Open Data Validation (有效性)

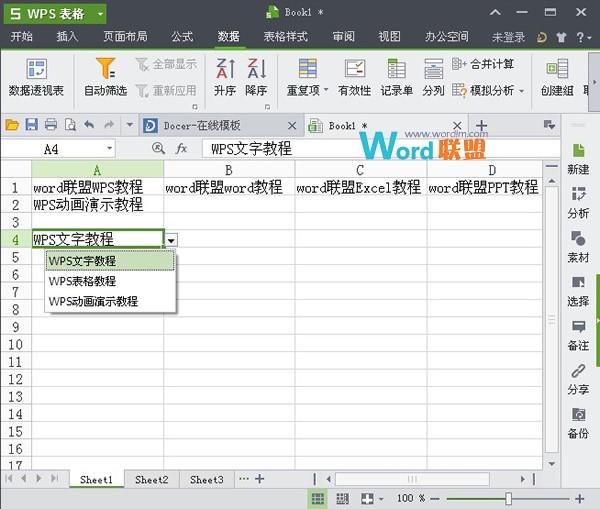pyautogui.click(x=354, y=78)
